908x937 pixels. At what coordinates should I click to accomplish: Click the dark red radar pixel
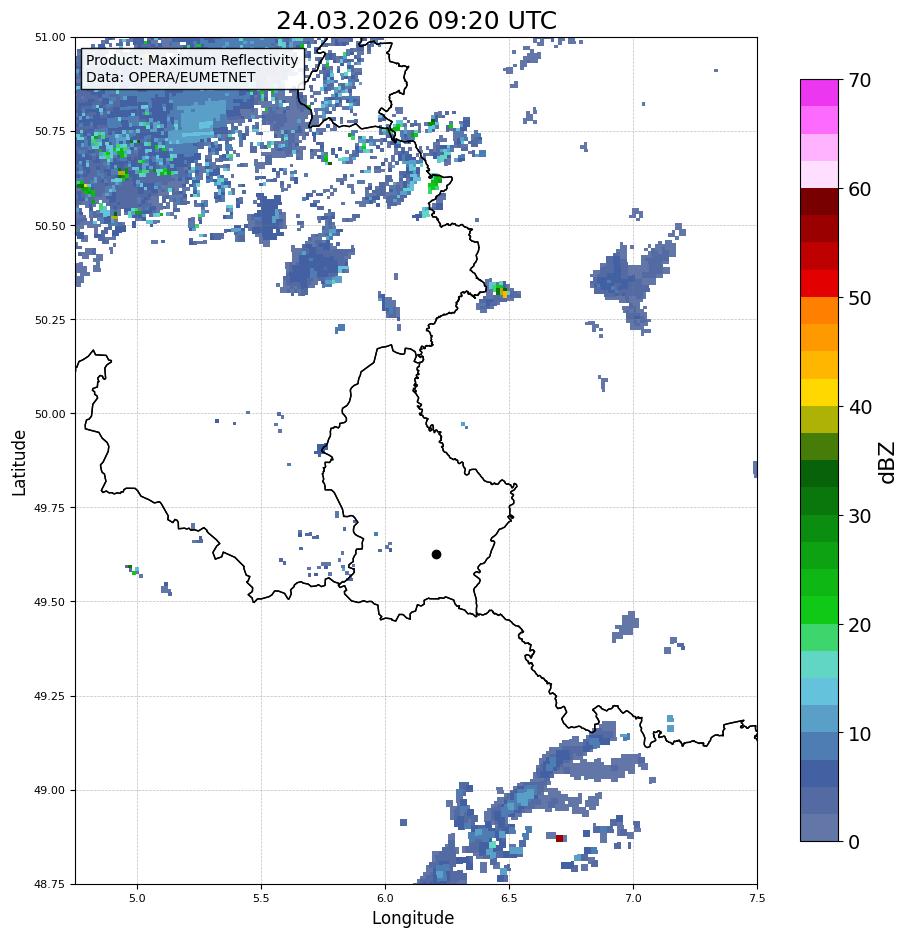560,838
